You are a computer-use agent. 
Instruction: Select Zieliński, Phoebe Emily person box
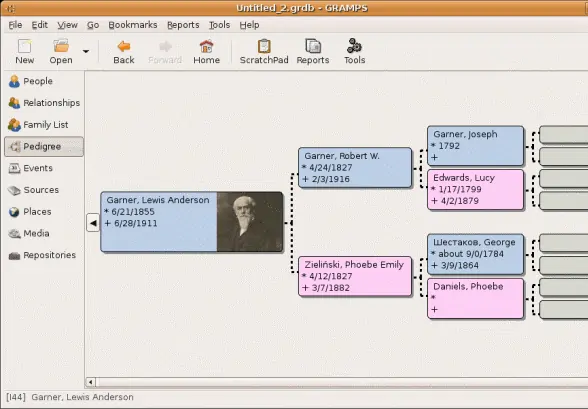(355, 276)
